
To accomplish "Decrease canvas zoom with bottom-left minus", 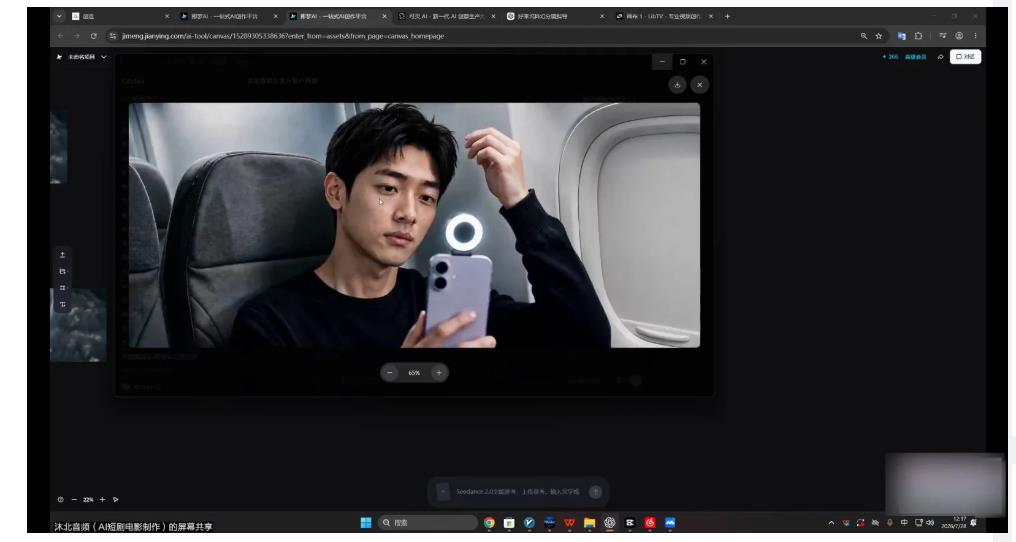I will pyautogui.click(x=74, y=500).
